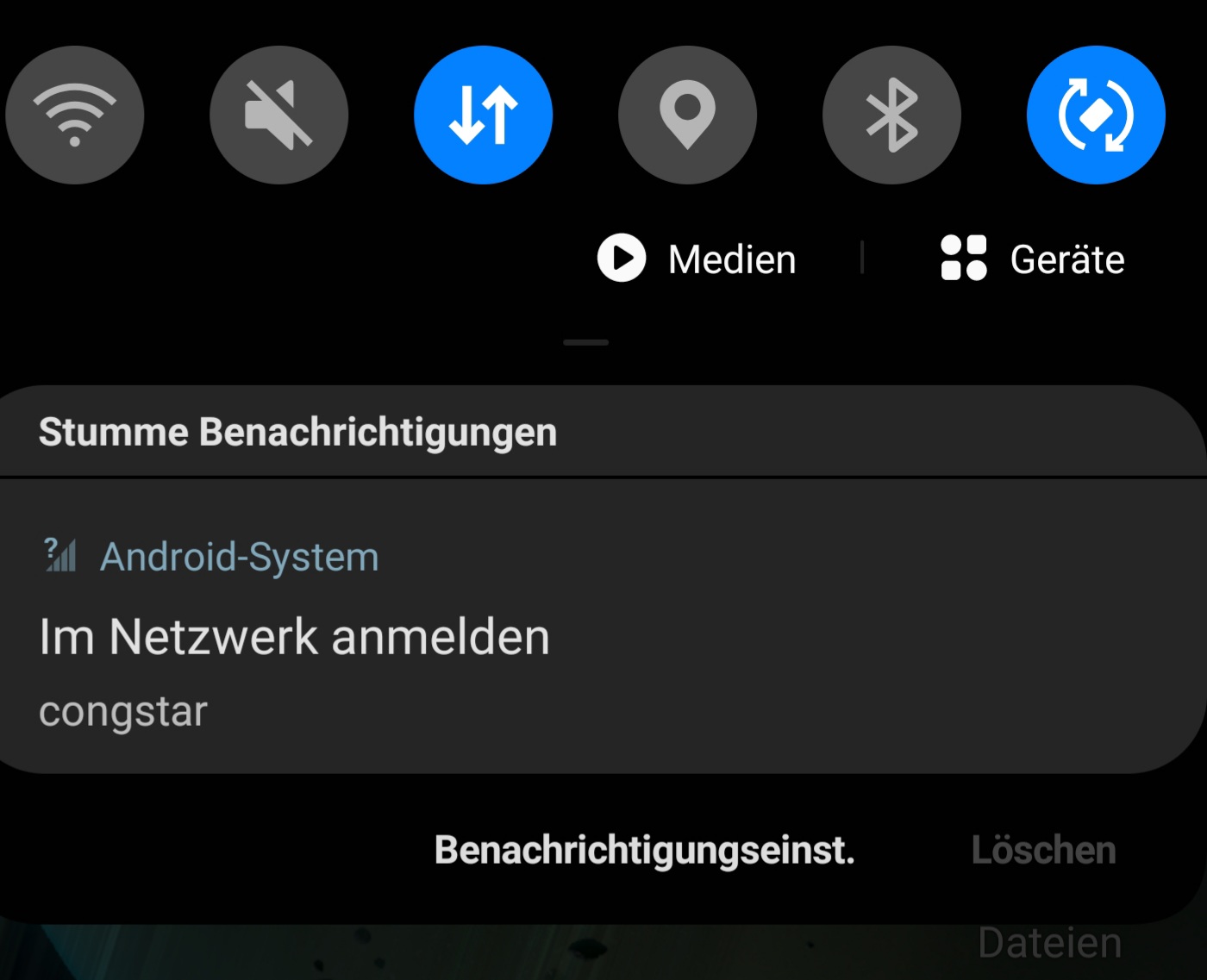
Task: Turn on the Wi-Fi quick toggle
Action: [75, 115]
